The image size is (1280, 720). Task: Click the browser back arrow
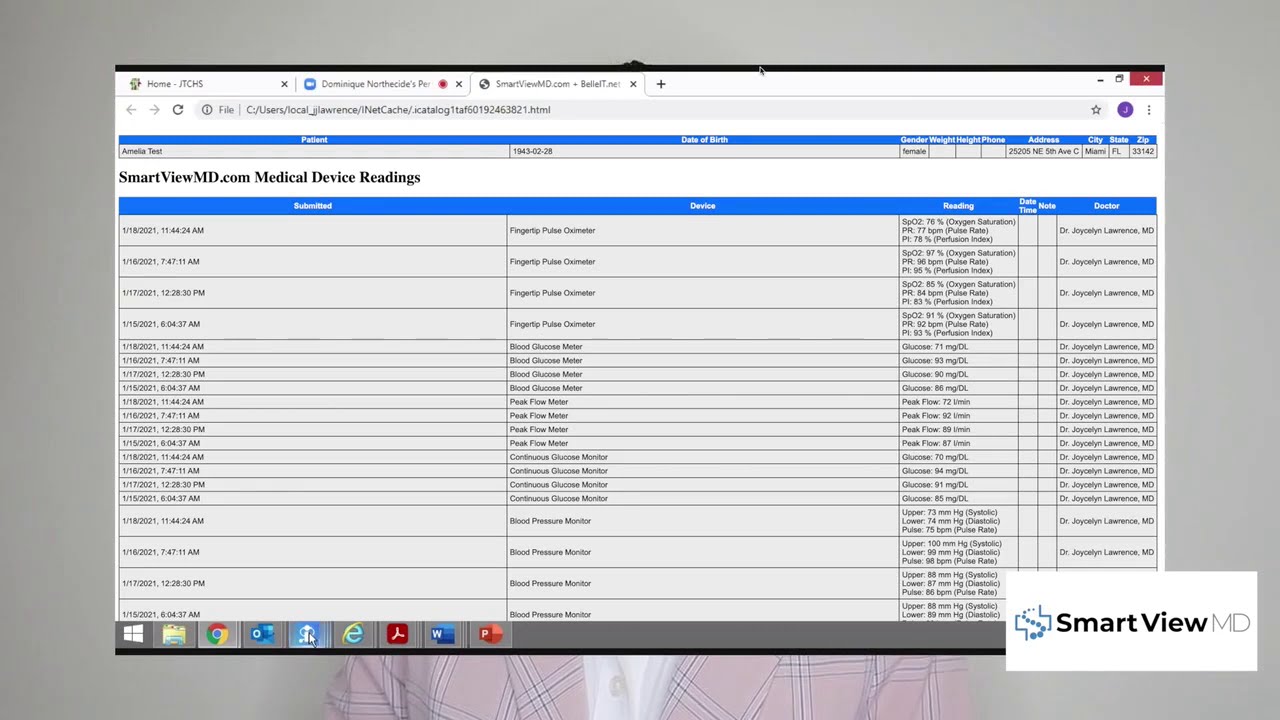131,110
